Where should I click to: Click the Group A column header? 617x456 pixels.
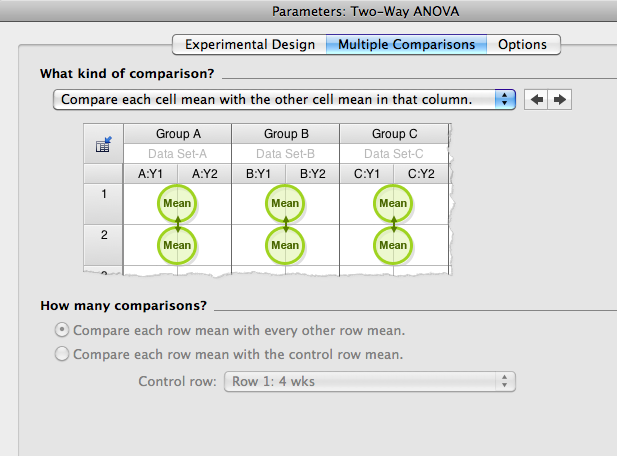point(178,134)
